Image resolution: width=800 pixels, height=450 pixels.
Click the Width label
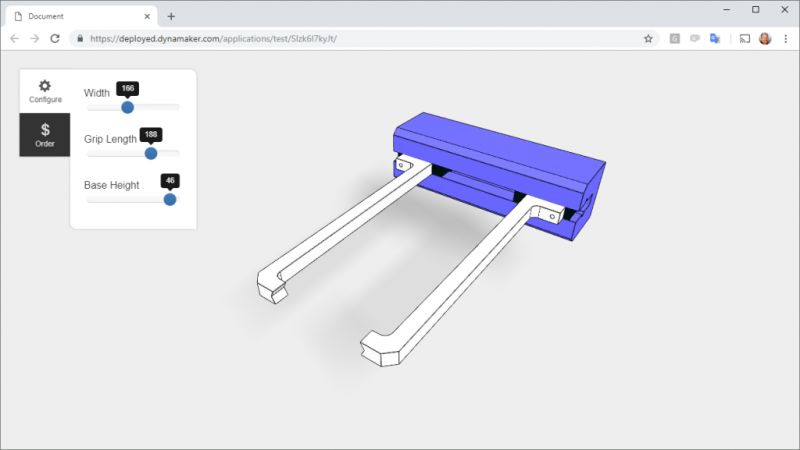pyautogui.click(x=97, y=93)
